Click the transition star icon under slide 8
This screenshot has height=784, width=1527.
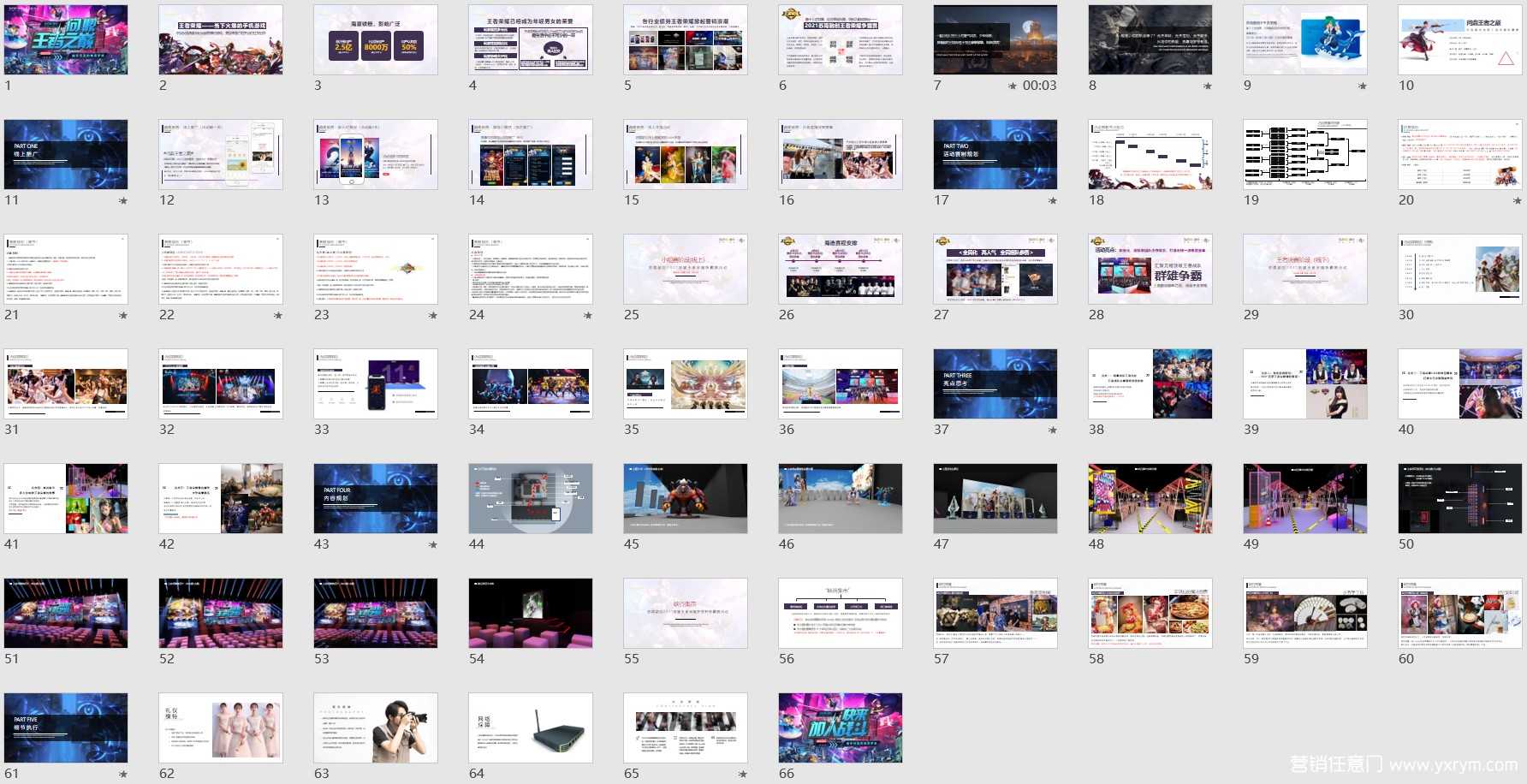(1208, 86)
